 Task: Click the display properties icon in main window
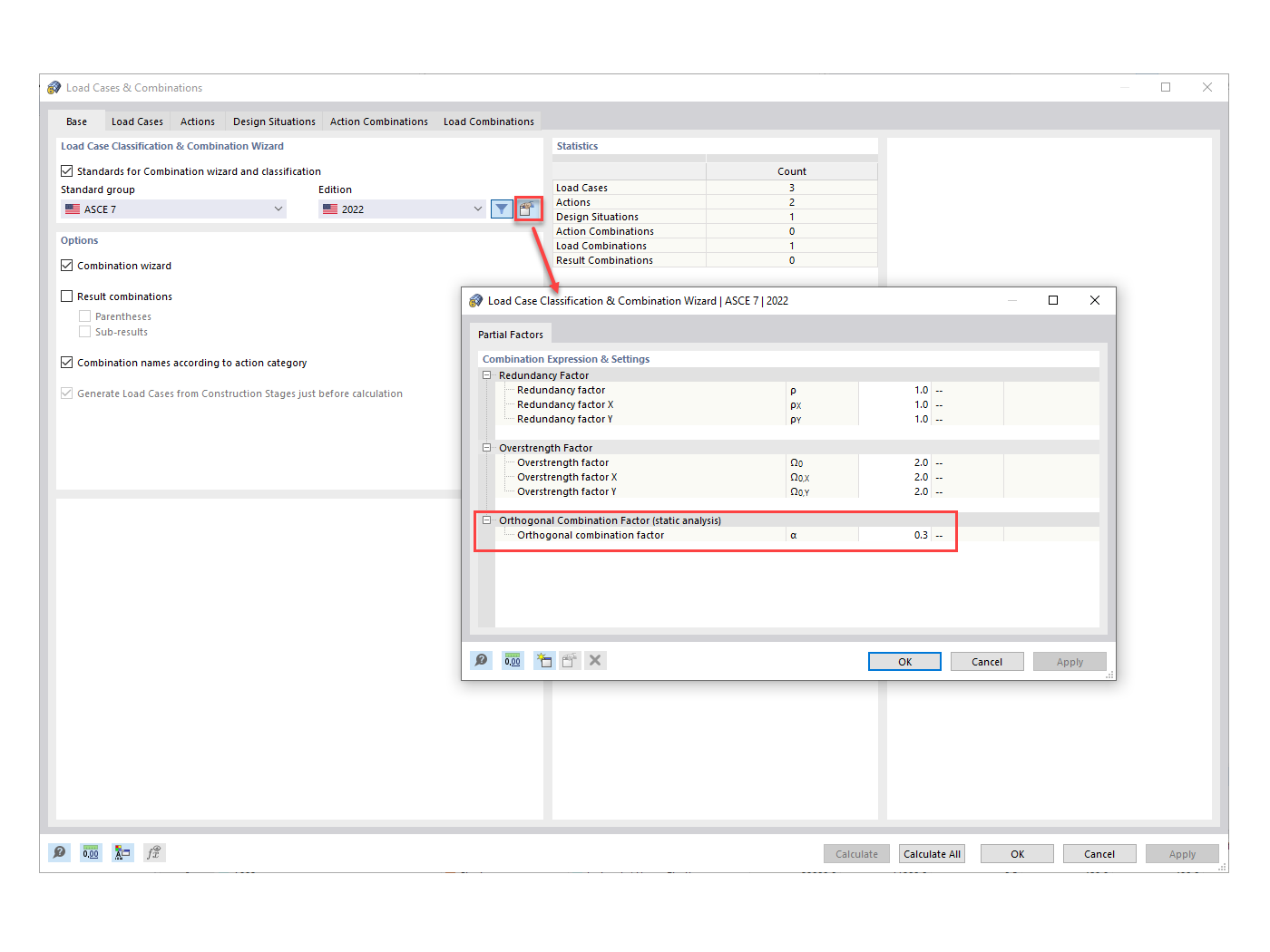click(122, 852)
